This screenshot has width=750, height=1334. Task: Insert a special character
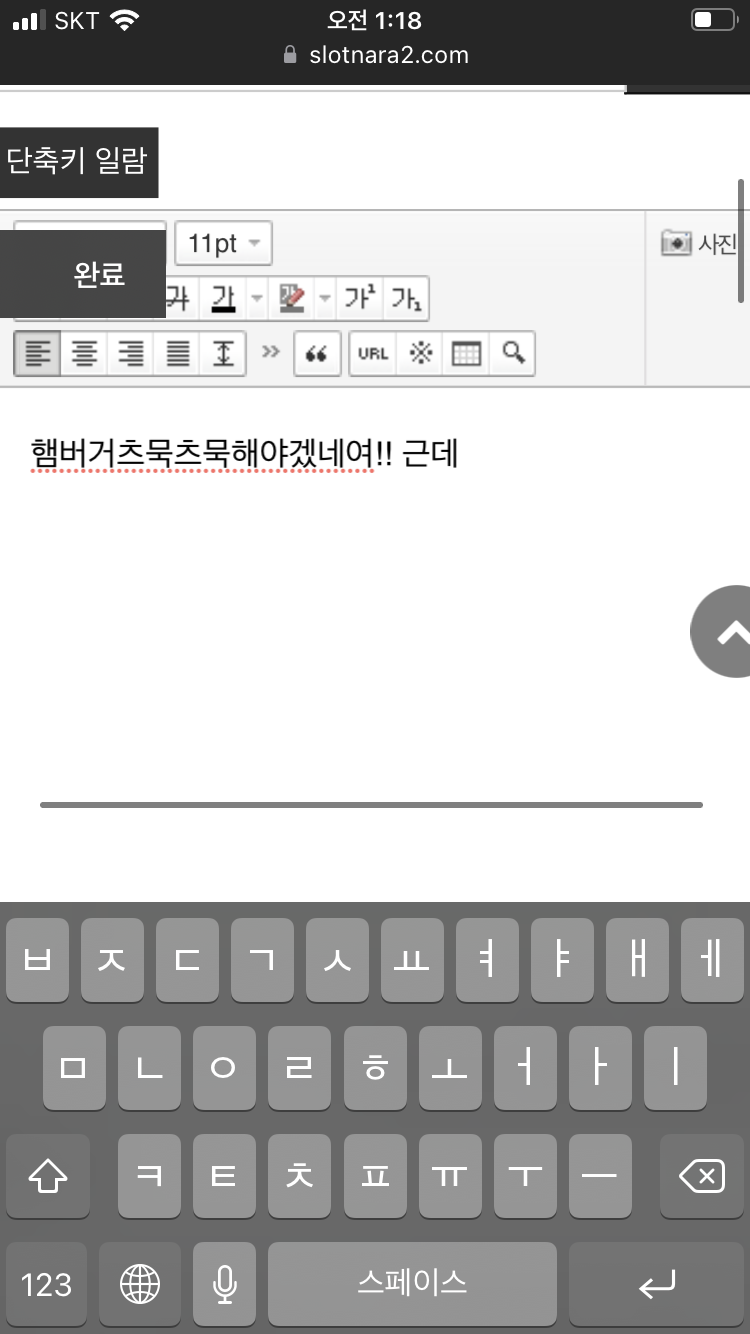coord(420,354)
